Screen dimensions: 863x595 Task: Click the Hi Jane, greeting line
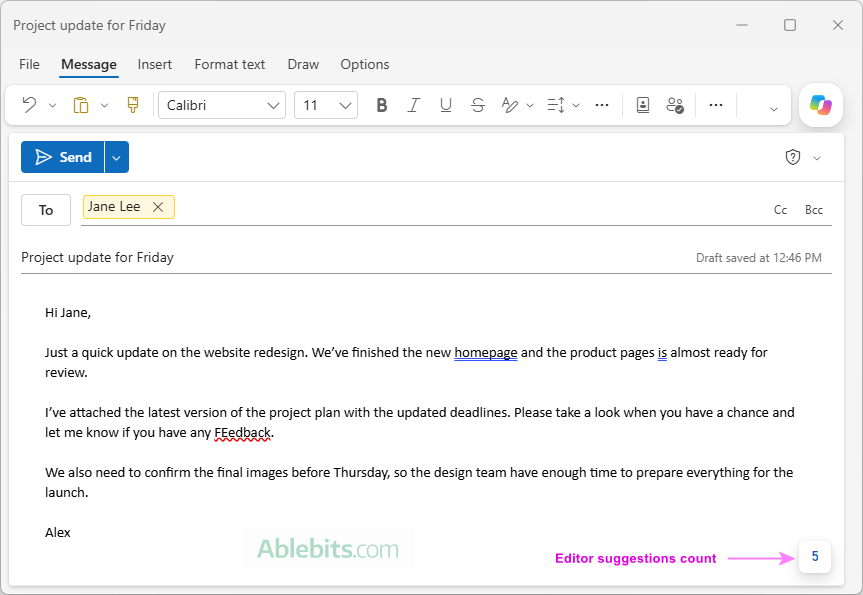coord(68,313)
